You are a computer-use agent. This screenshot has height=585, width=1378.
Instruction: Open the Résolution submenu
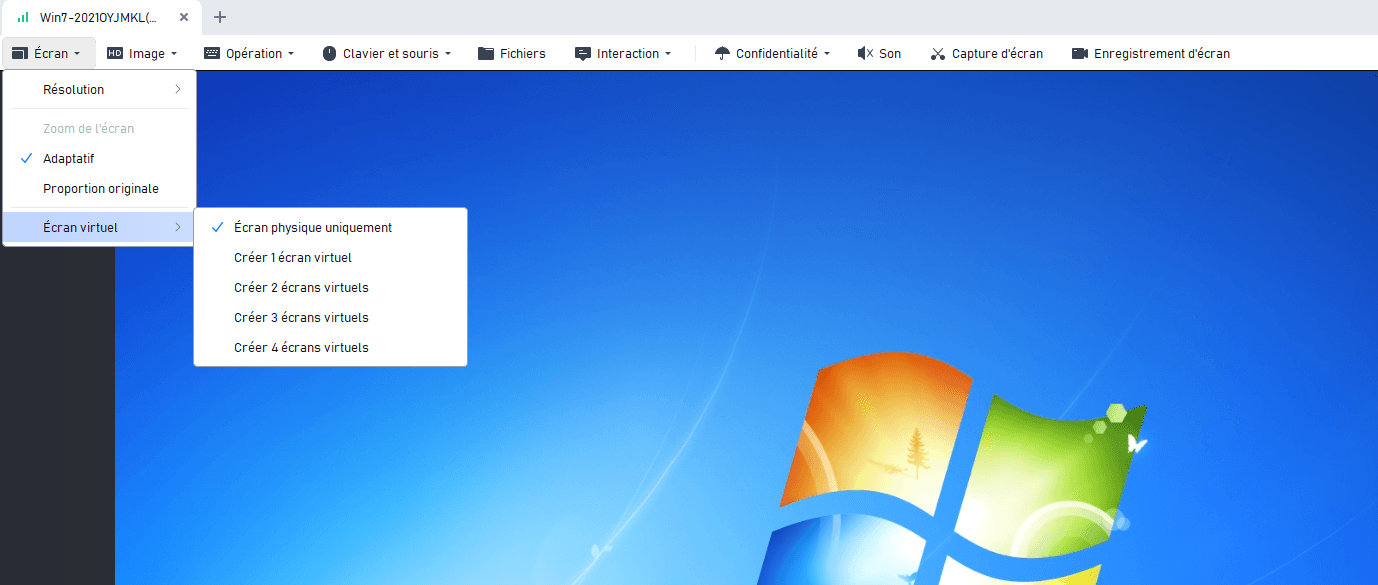[100, 90]
